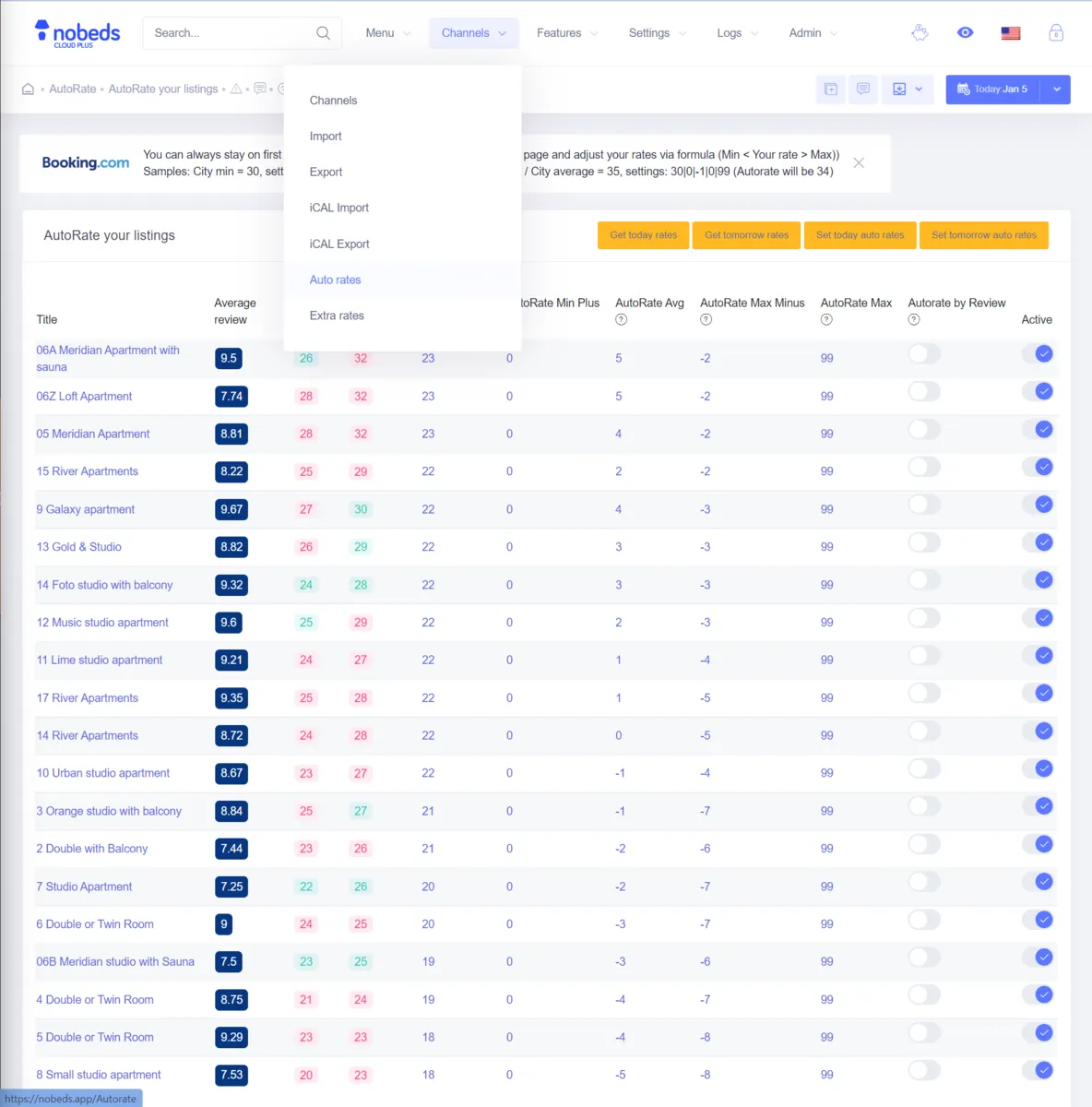The width and height of the screenshot is (1092, 1107).
Task: Open 11 Lime studio apartment listing
Action: [x=100, y=661]
